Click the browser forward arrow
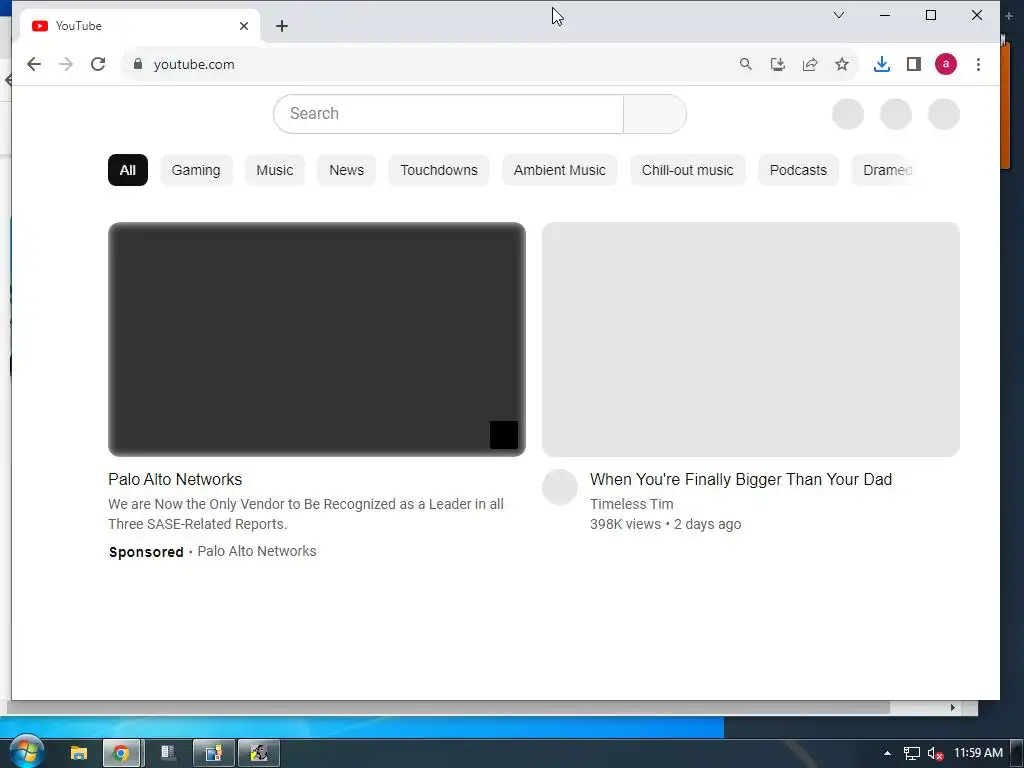1024x768 pixels. 66,64
